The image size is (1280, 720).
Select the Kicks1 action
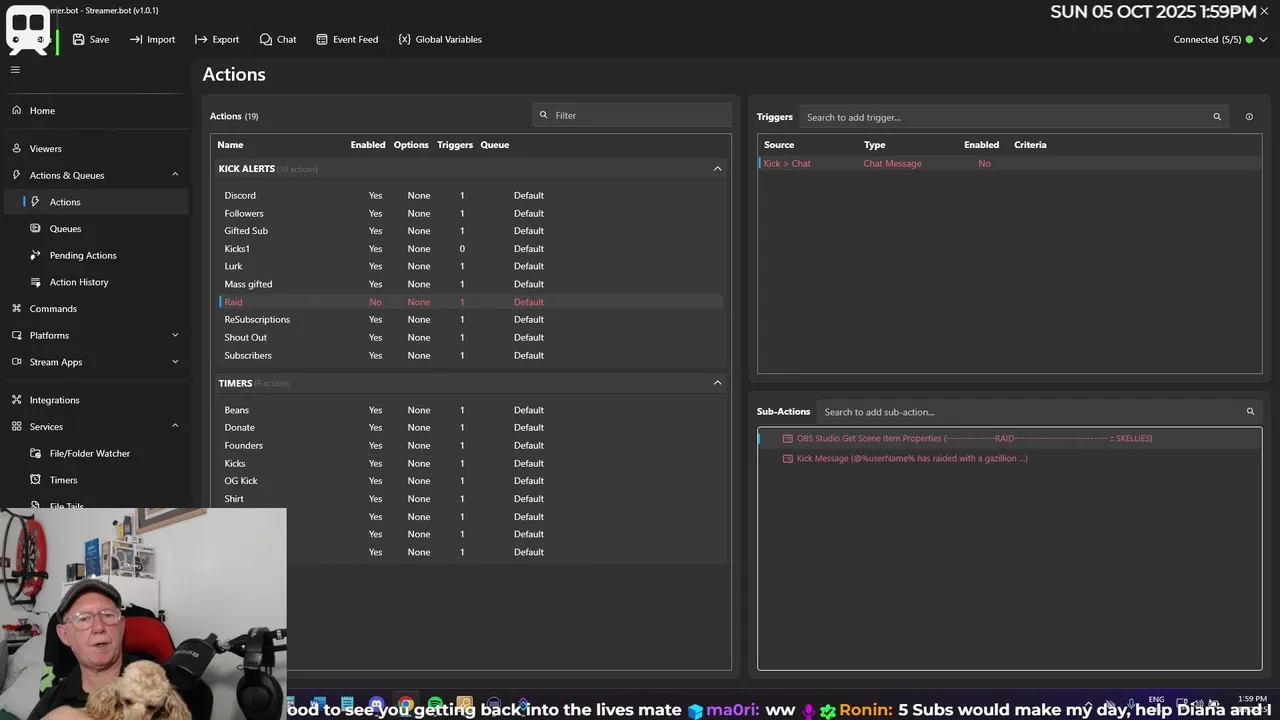[470, 249]
